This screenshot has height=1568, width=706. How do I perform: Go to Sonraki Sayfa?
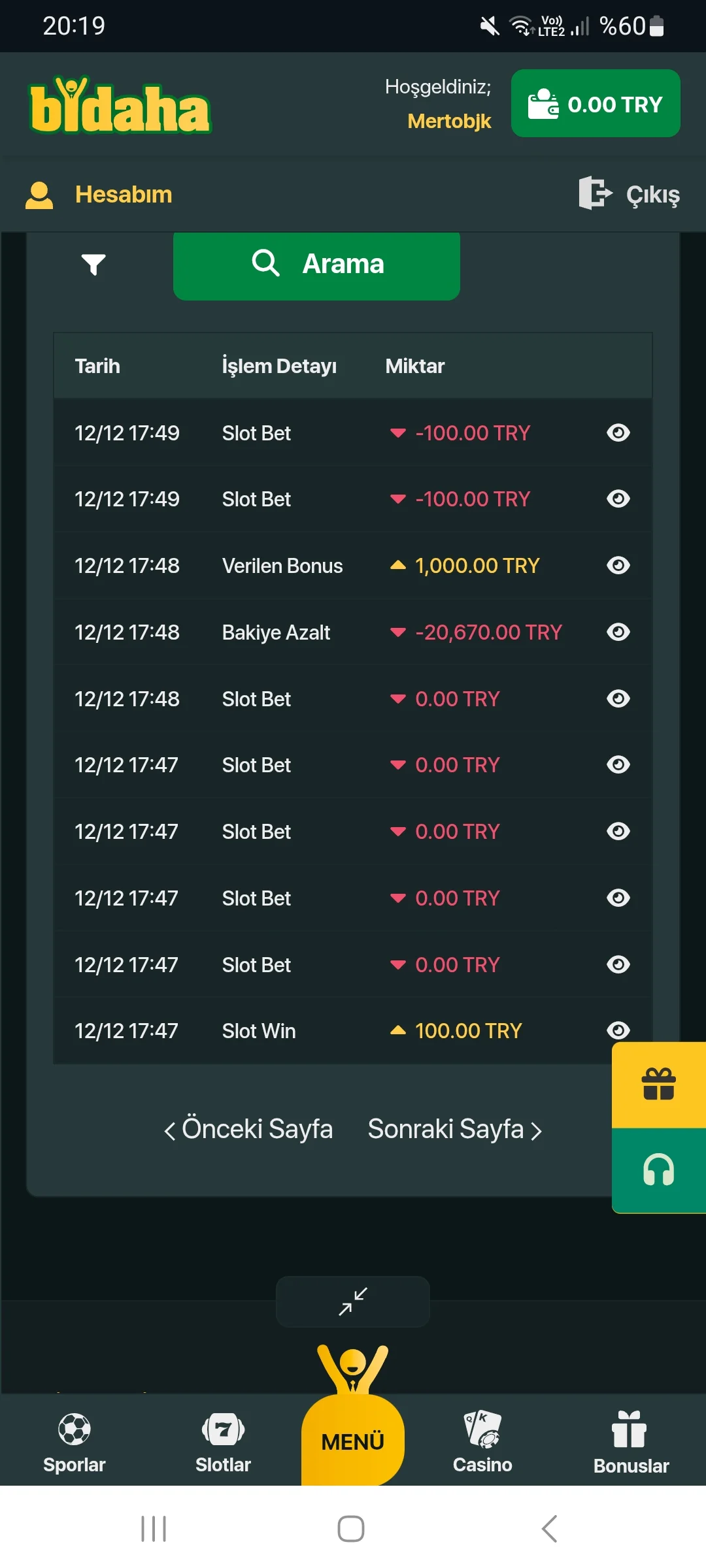coord(455,1129)
